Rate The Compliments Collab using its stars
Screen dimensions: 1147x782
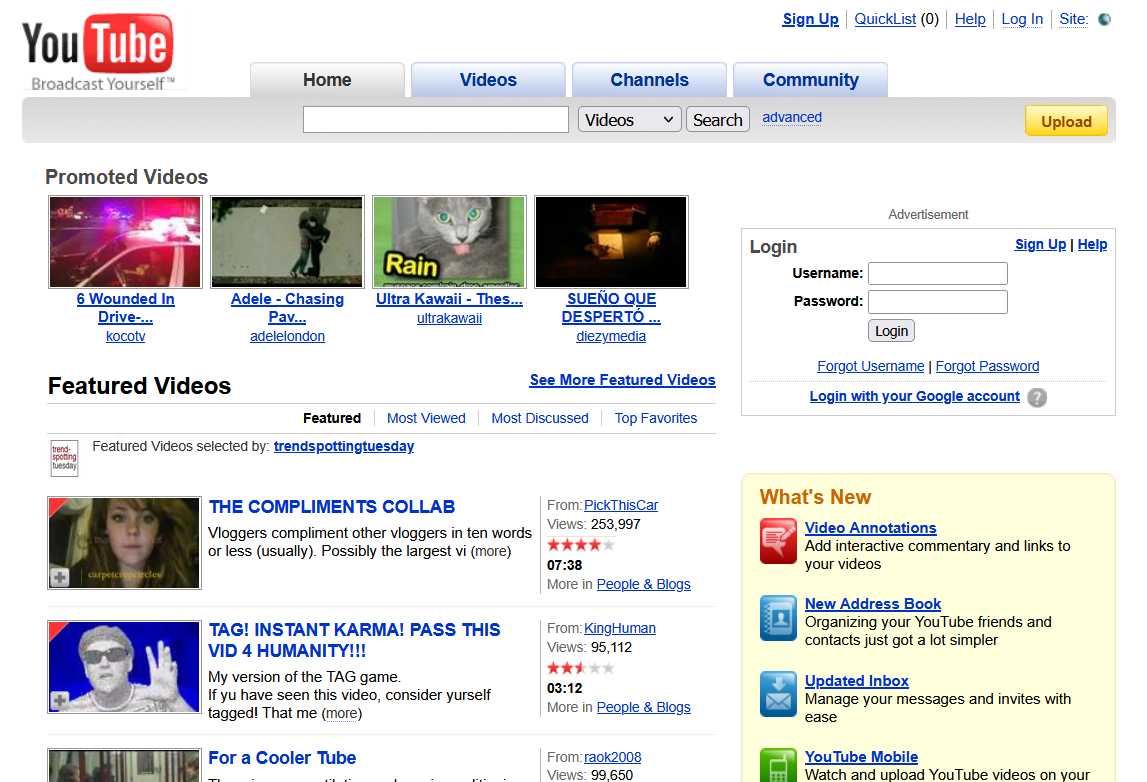581,545
